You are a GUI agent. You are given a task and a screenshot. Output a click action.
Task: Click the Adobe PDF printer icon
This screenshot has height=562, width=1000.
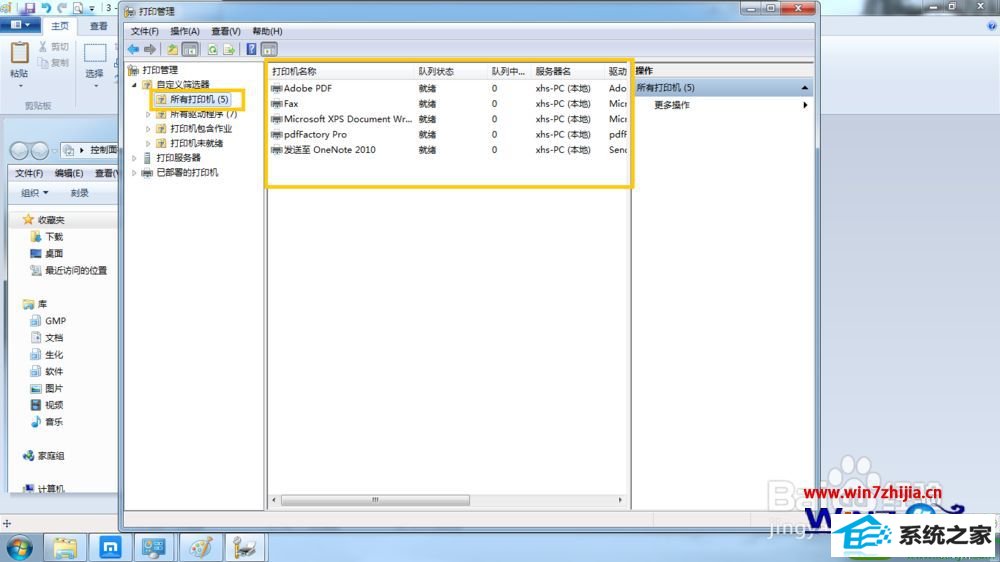click(x=276, y=89)
